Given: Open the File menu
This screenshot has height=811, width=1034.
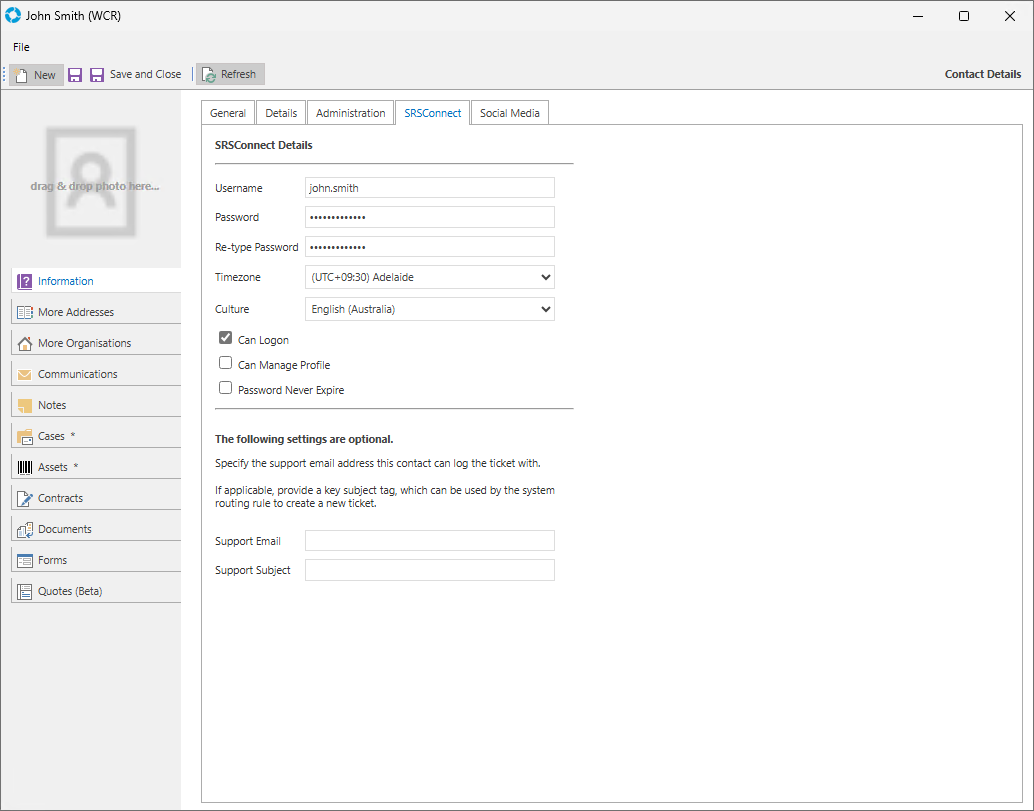Looking at the screenshot, I should coord(21,47).
